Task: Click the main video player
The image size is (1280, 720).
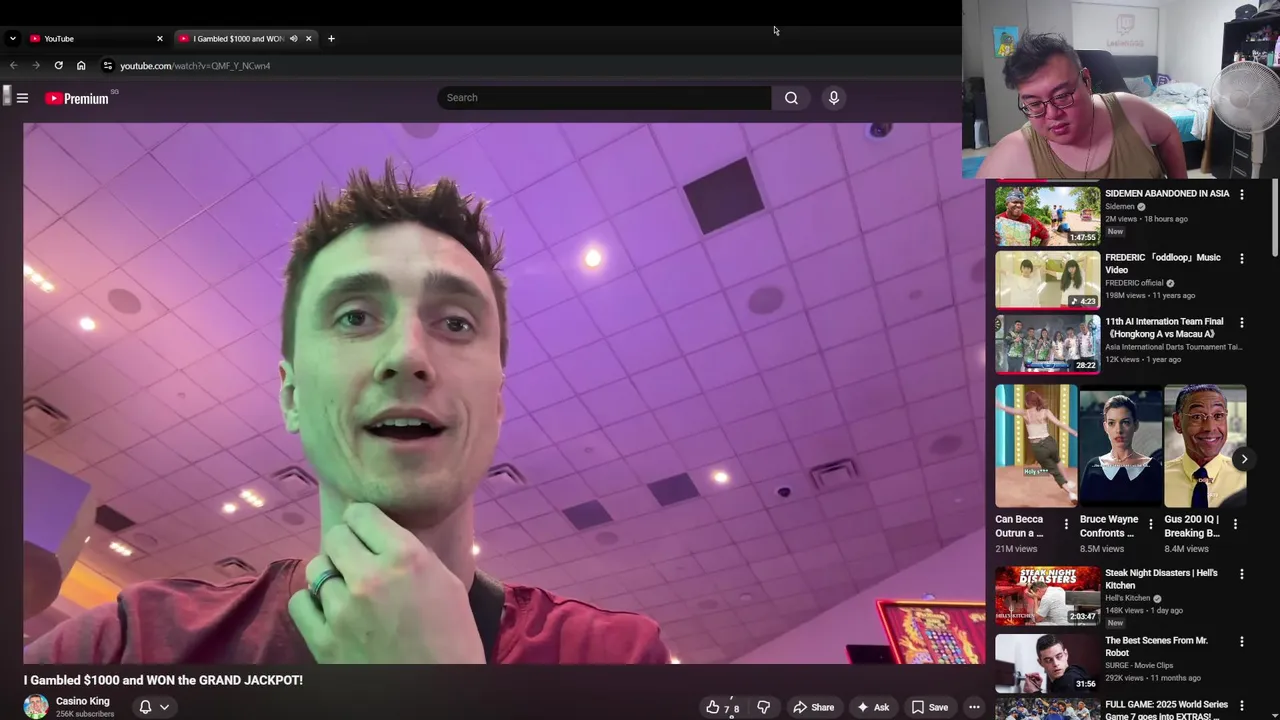Action: click(x=504, y=393)
